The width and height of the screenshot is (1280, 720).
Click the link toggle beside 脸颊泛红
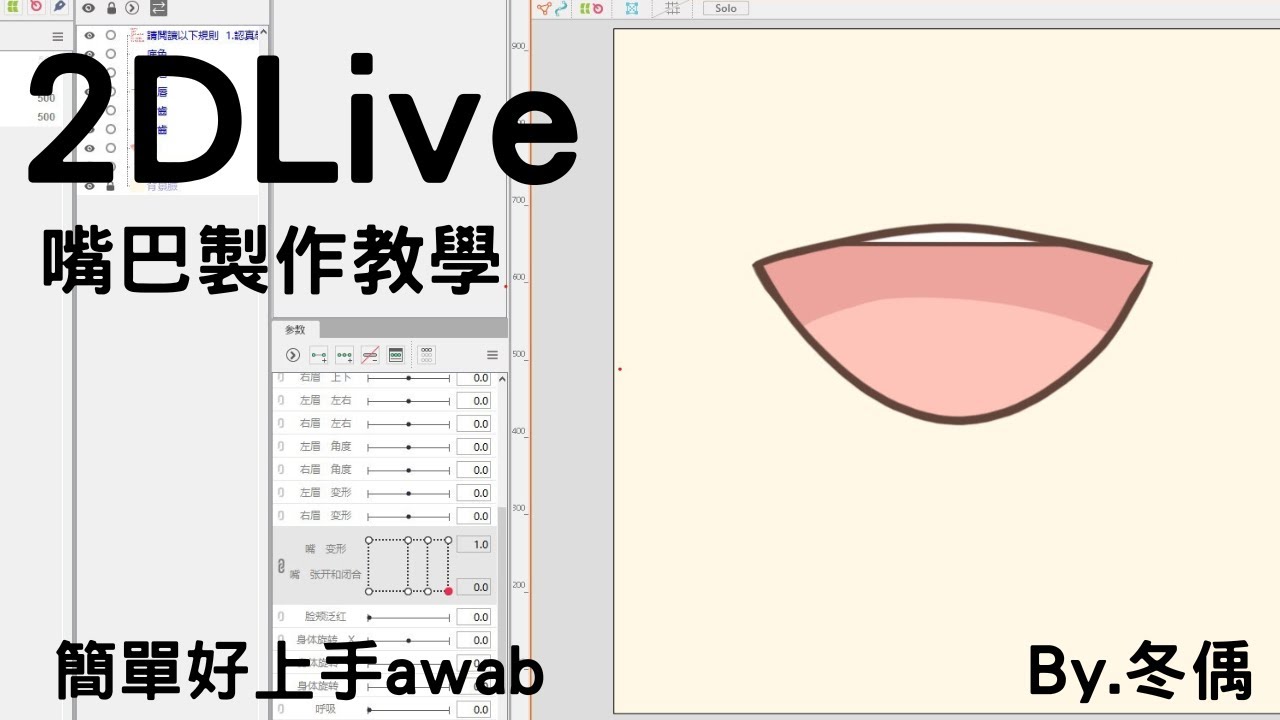click(281, 617)
